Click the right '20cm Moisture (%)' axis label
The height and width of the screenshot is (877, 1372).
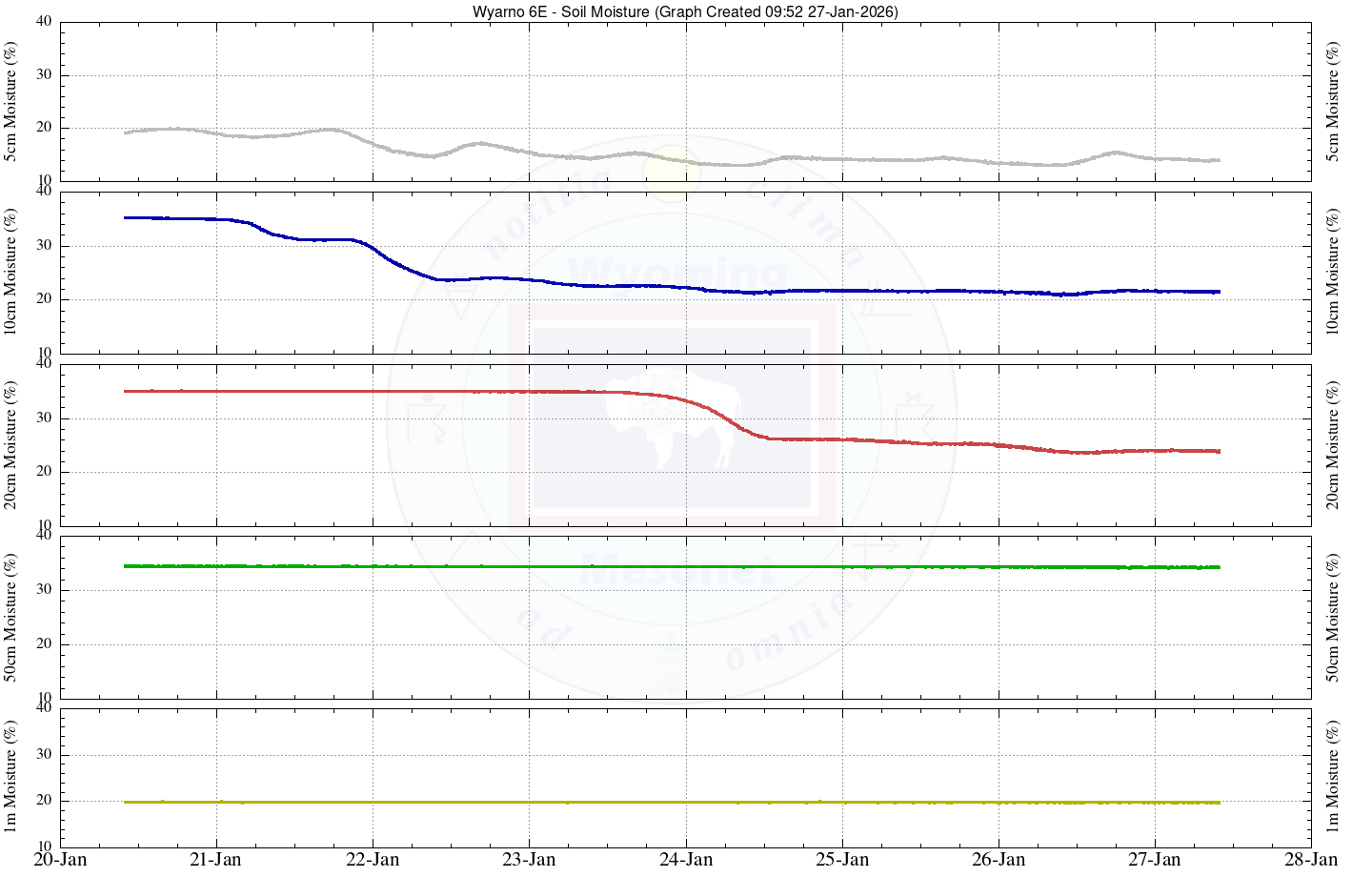click(x=1333, y=445)
